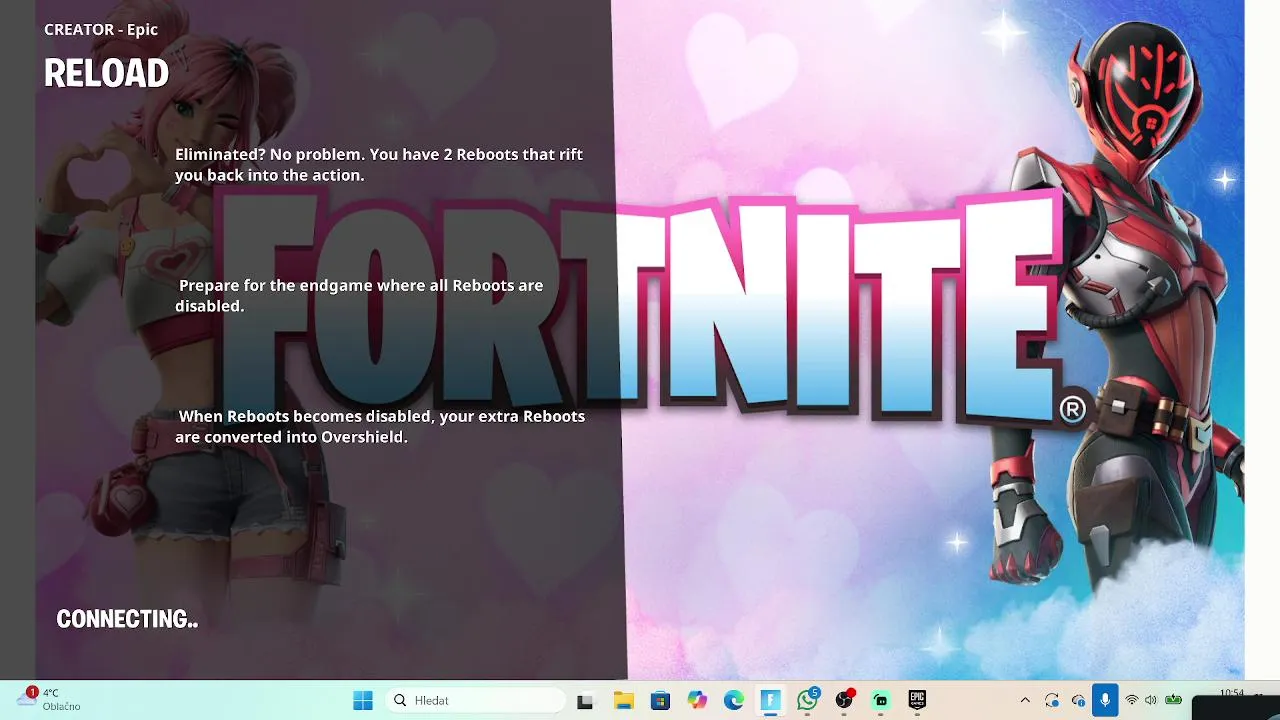The image size is (1280, 720).
Task: Open File Explorer from the taskbar
Action: tap(623, 701)
